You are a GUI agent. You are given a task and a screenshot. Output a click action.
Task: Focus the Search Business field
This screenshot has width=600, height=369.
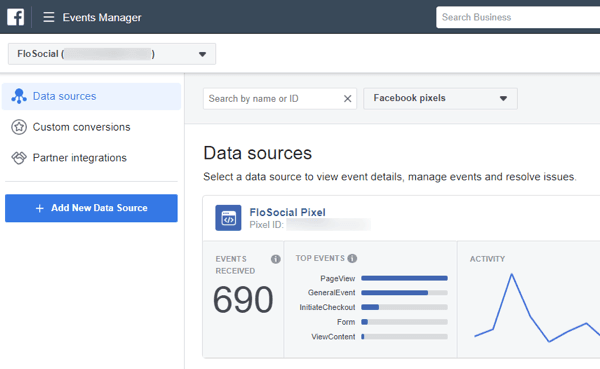(x=518, y=17)
